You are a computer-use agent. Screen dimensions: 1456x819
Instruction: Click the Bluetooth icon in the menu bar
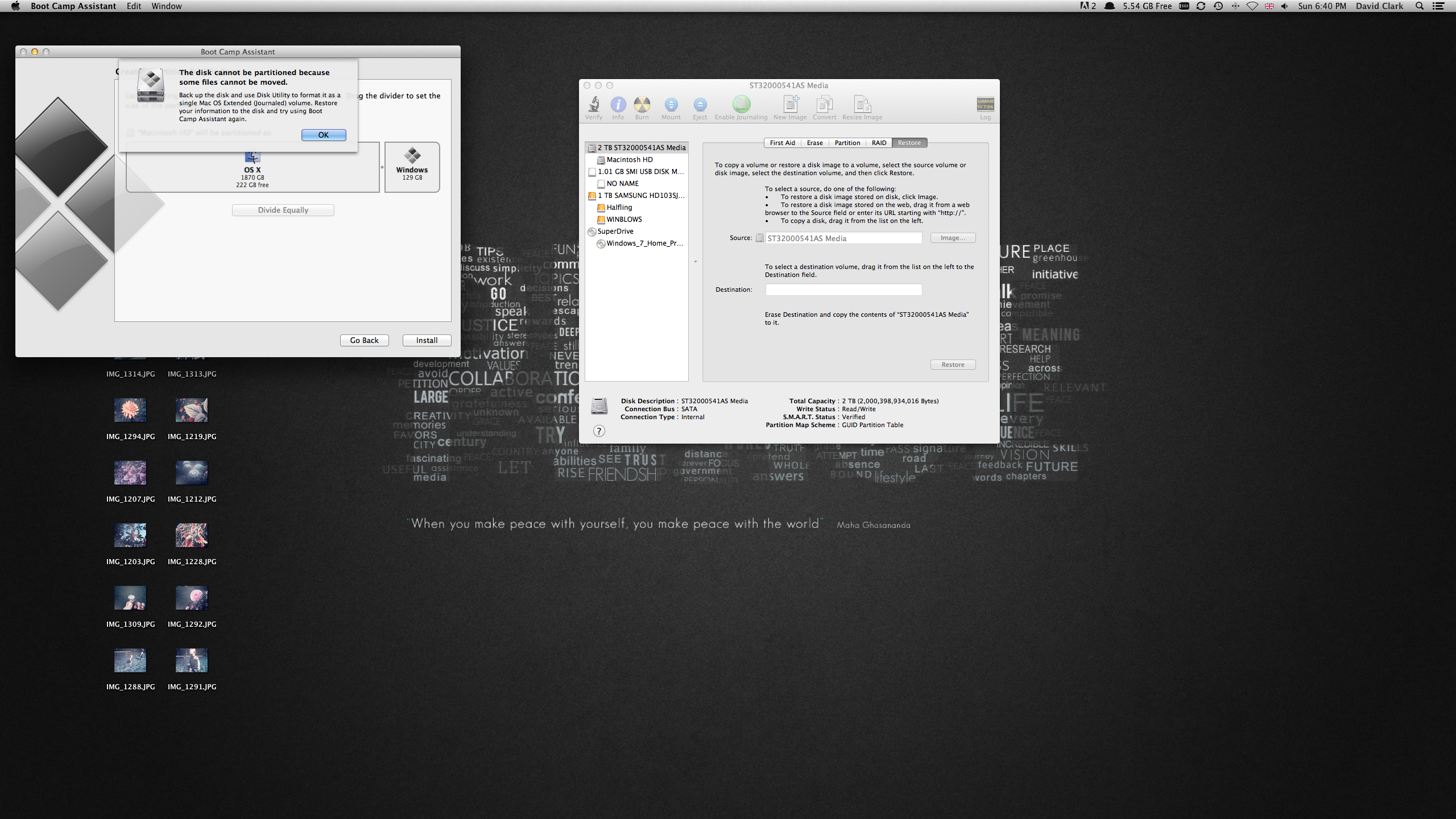1235,6
